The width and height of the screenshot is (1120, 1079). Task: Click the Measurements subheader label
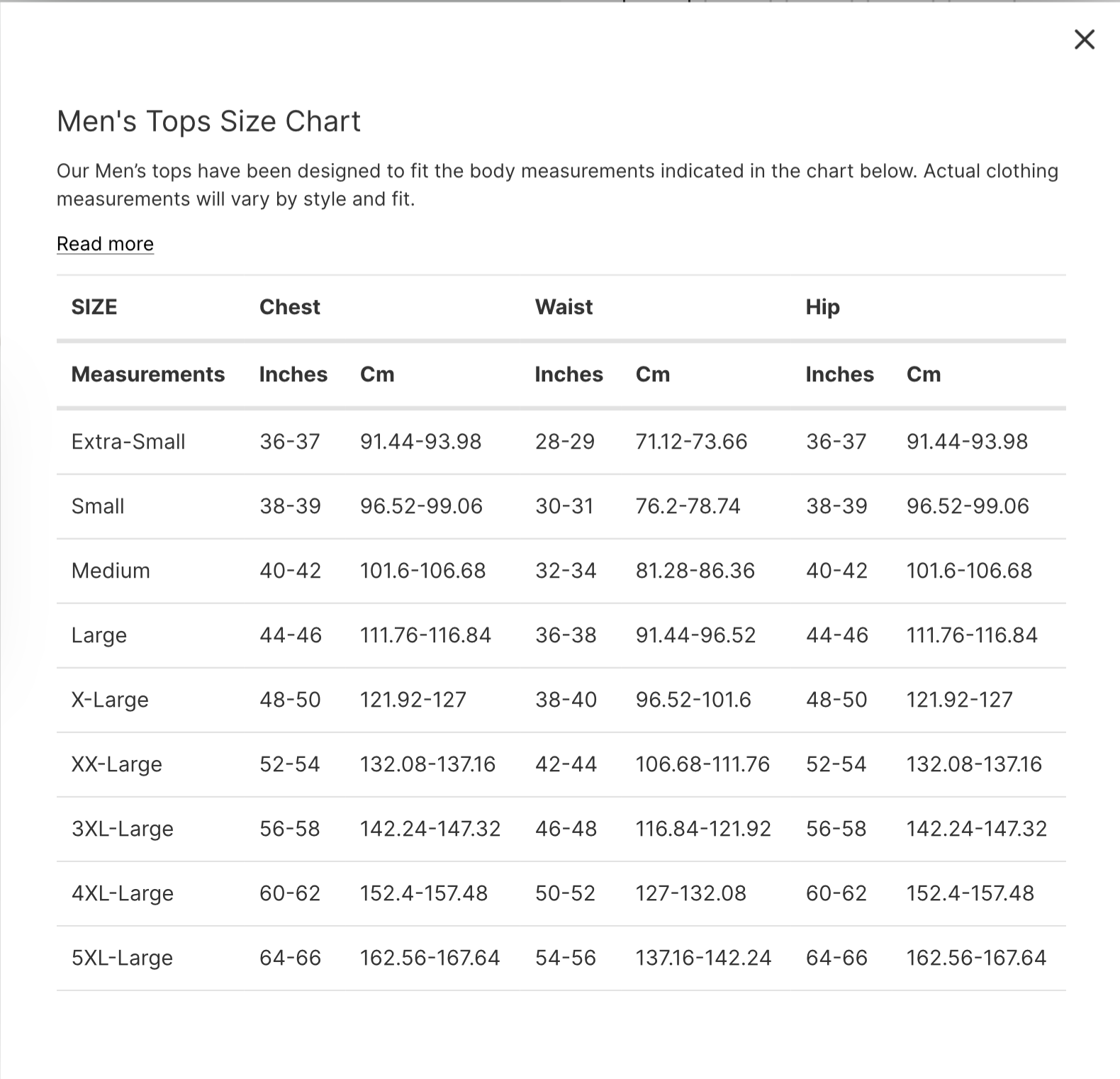click(147, 374)
